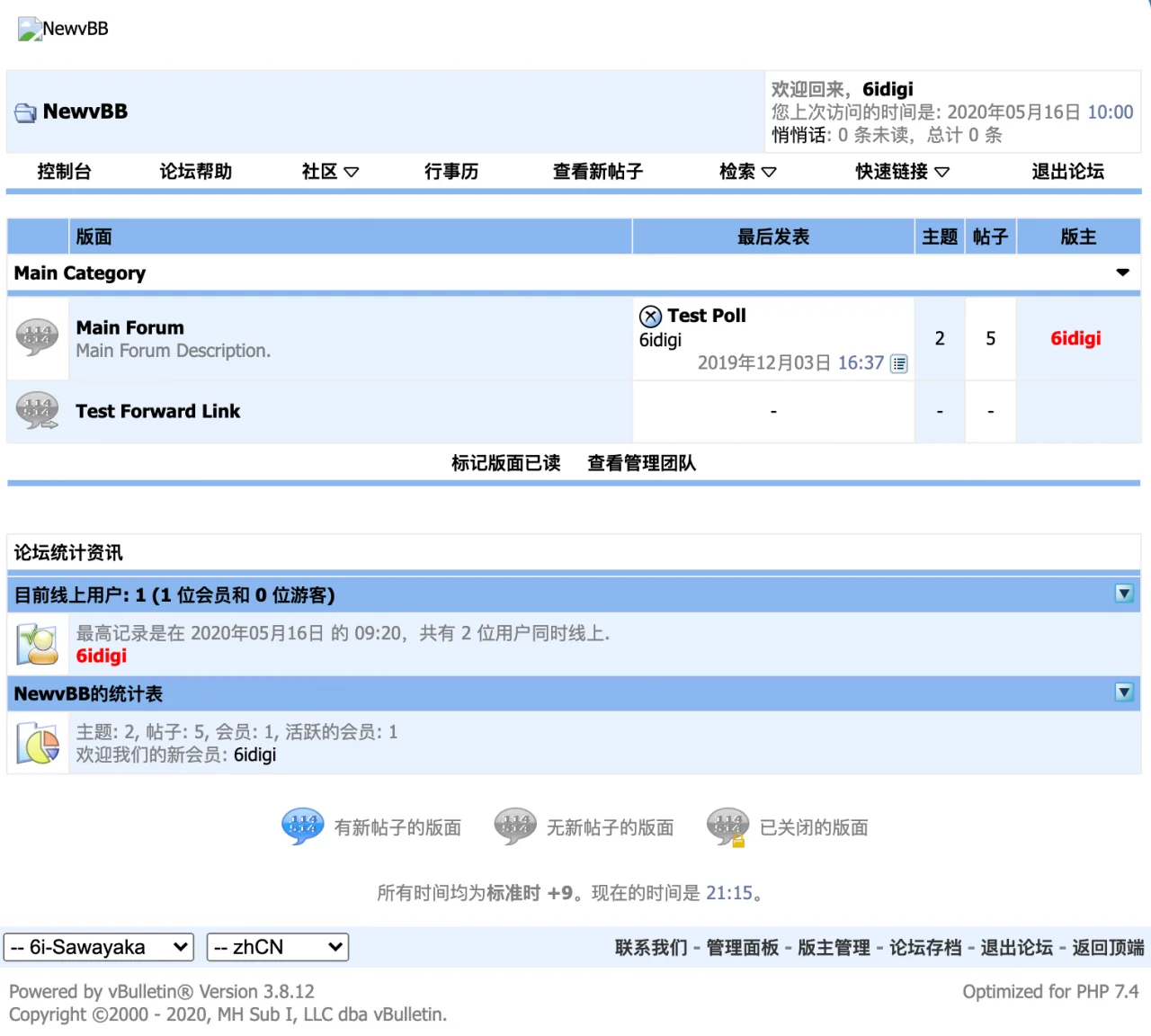Open the 检索 search menu
Screen dimensions: 1151x1036
[746, 171]
